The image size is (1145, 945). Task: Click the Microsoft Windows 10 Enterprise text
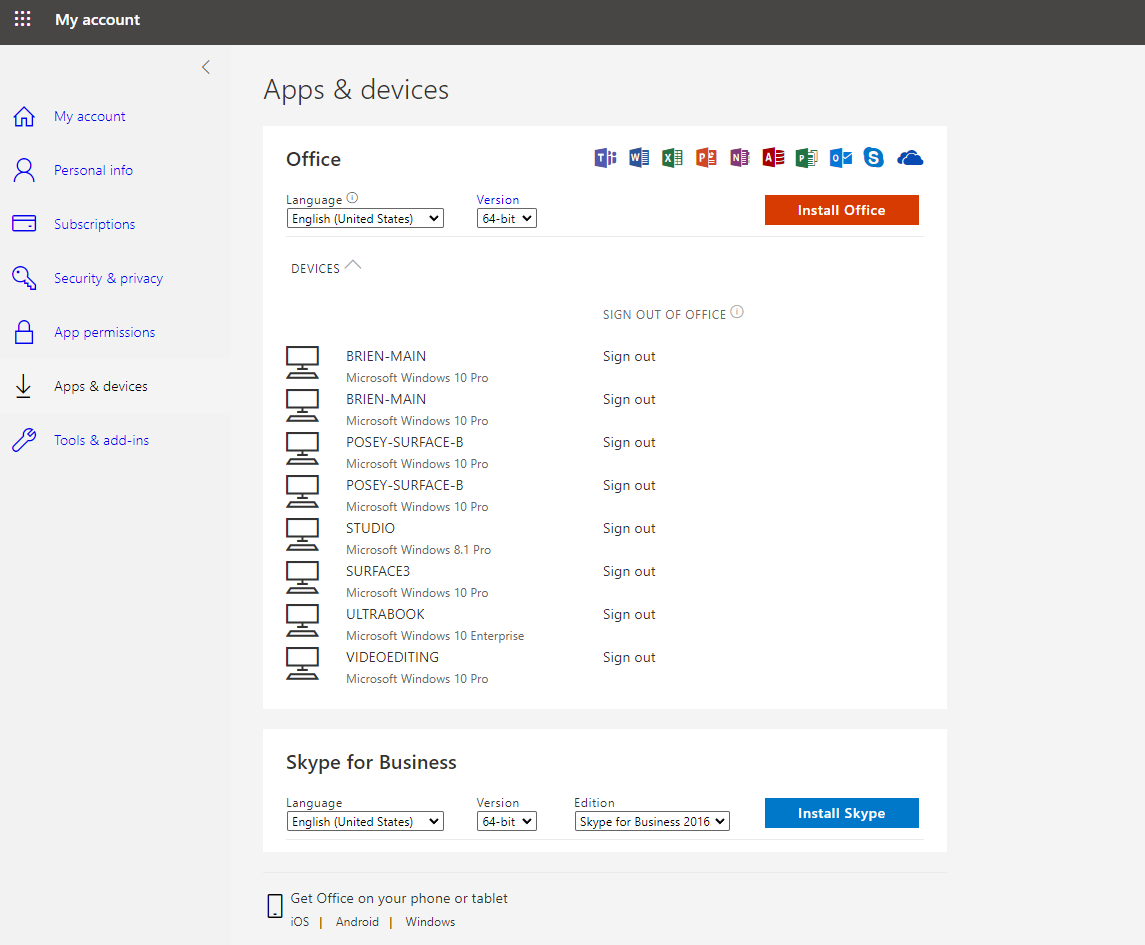(x=435, y=636)
